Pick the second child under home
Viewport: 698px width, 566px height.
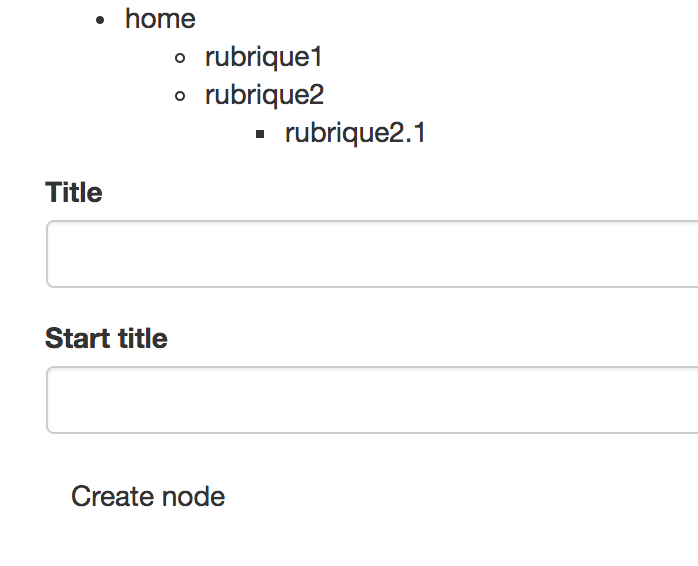click(264, 95)
